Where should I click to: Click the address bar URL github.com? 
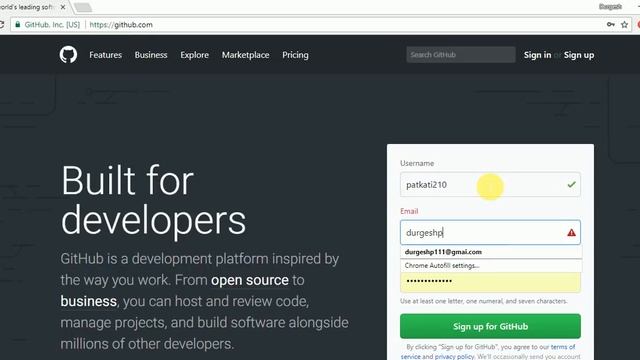pos(121,24)
